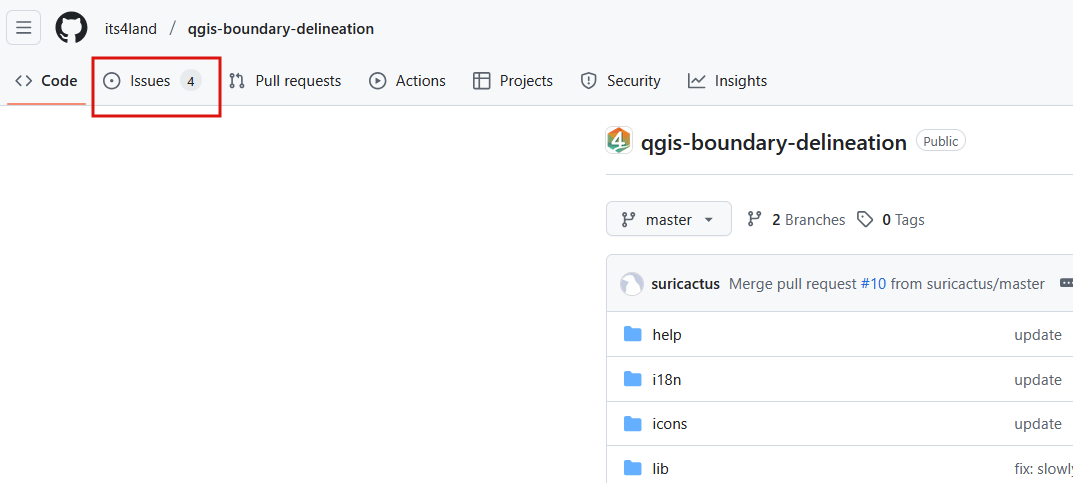
Task: Open the master branch dropdown
Action: coord(669,219)
